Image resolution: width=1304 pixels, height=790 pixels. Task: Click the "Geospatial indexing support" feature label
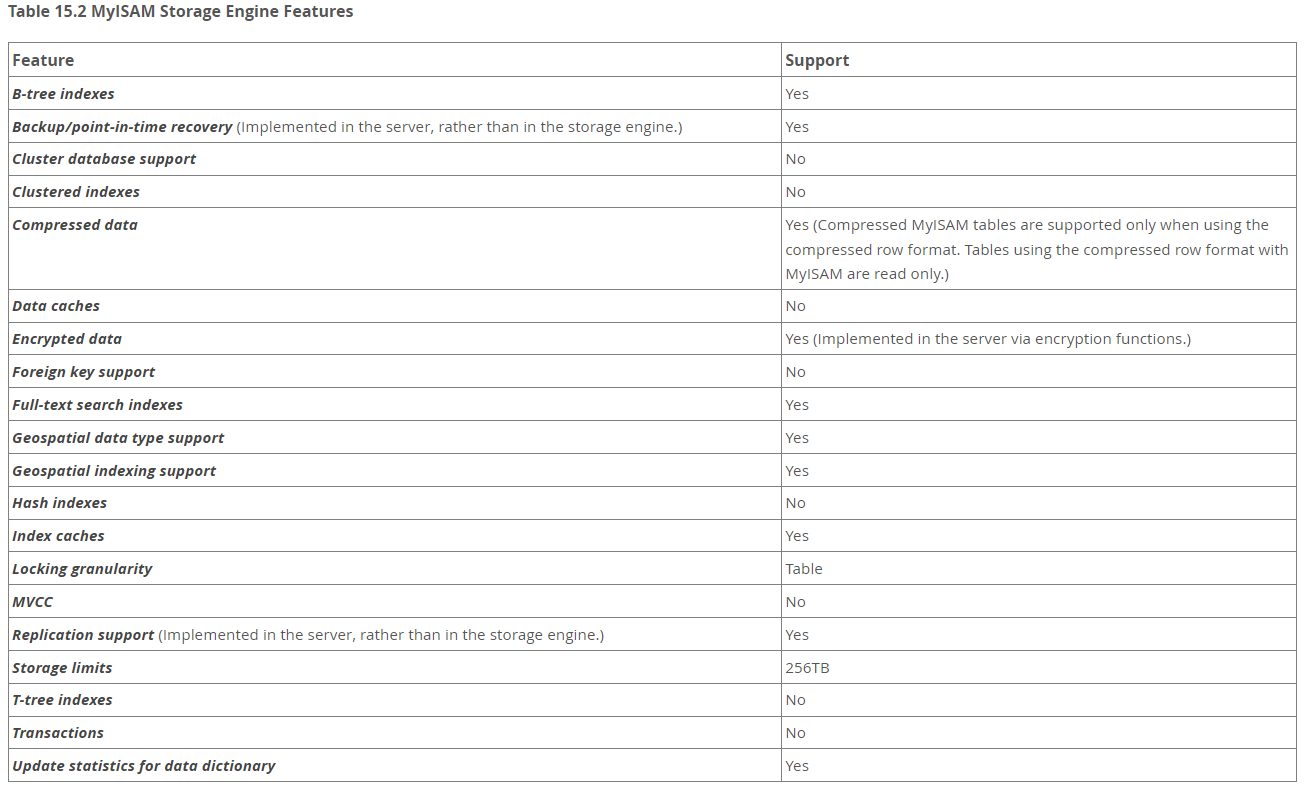[x=114, y=471]
